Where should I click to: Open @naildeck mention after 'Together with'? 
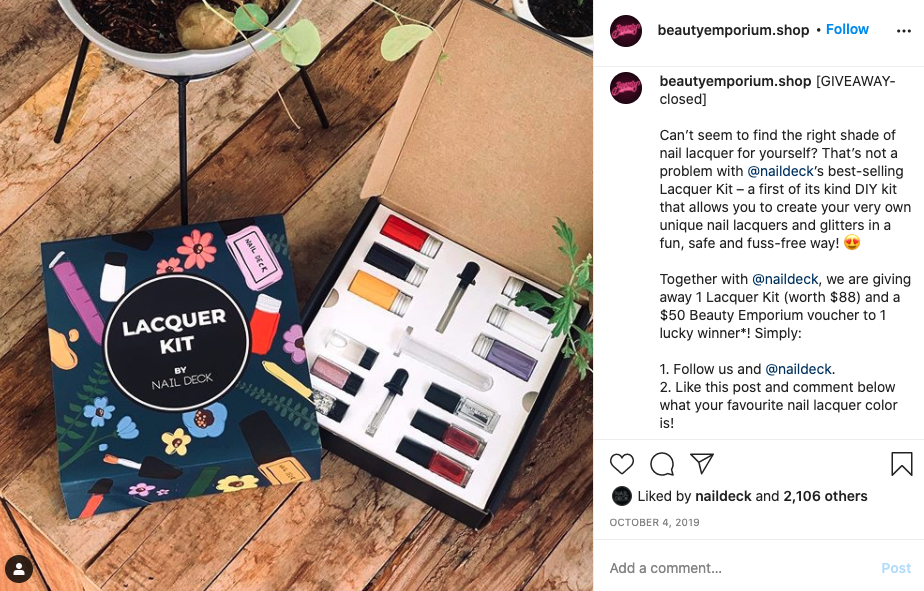785,279
